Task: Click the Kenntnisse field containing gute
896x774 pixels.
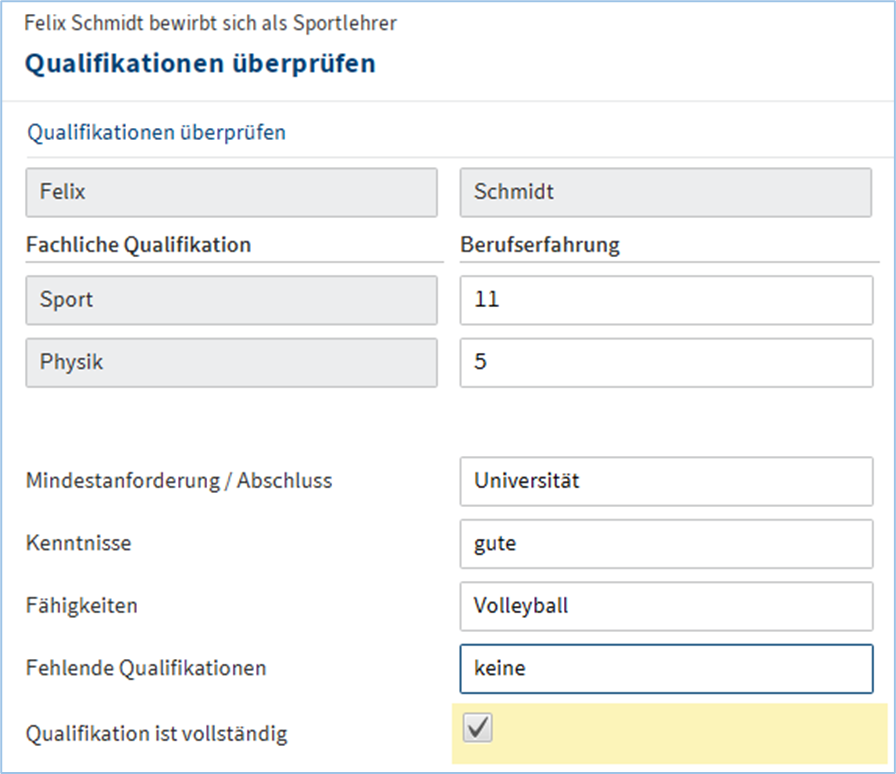Action: point(665,544)
